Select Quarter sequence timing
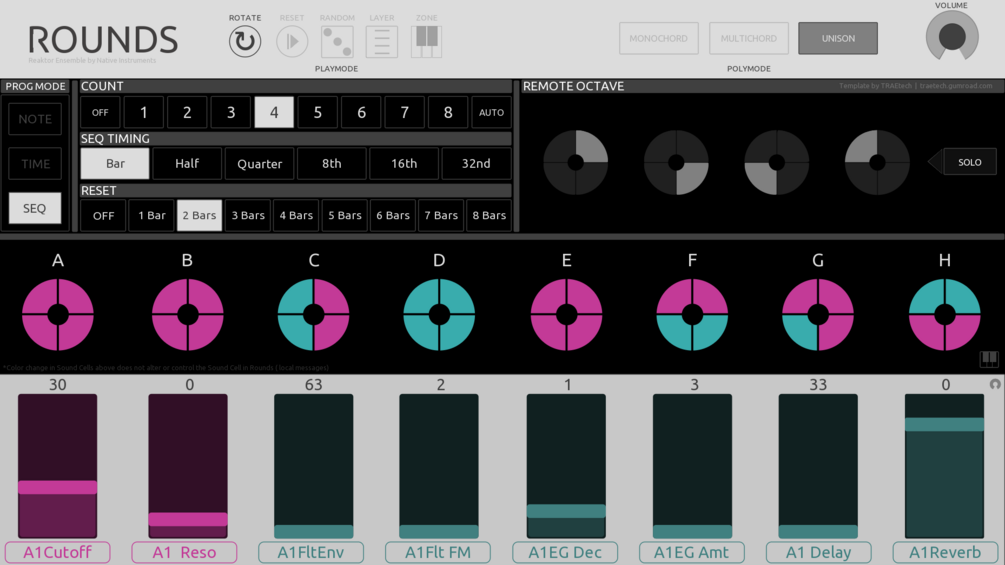This screenshot has width=1005, height=565. coord(260,163)
